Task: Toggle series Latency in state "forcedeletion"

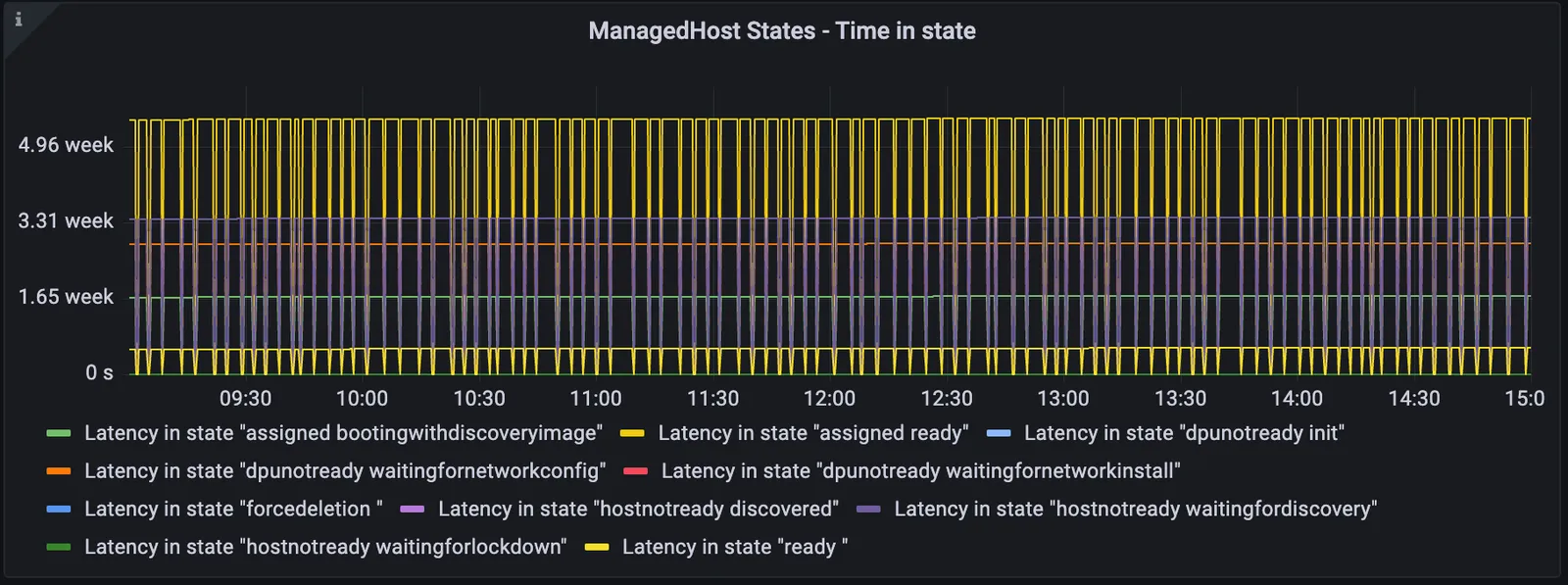Action: [233, 510]
